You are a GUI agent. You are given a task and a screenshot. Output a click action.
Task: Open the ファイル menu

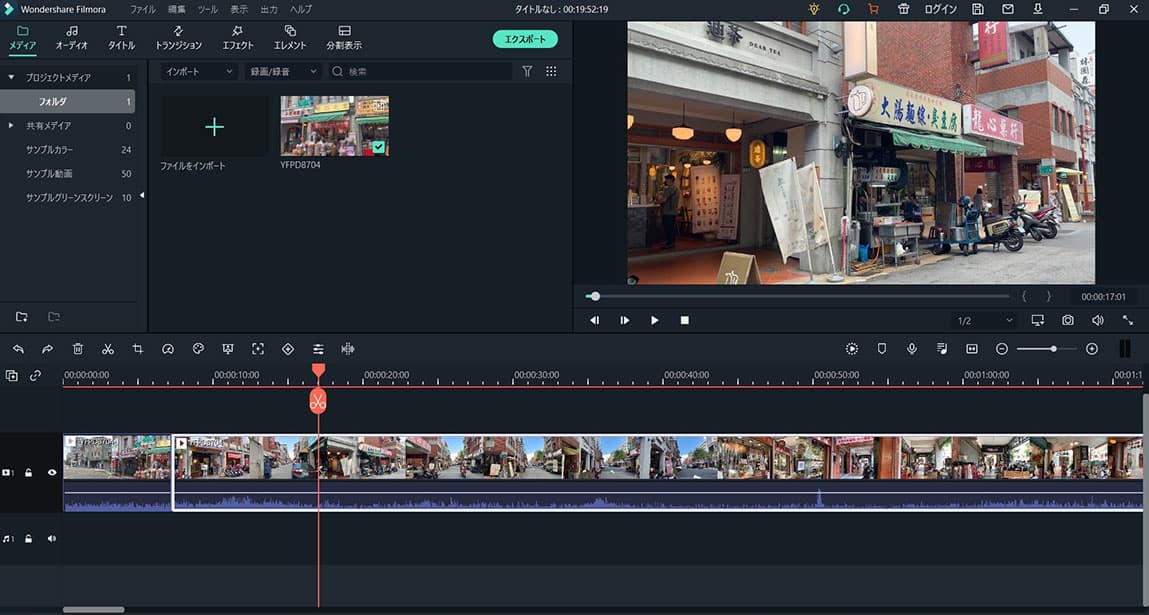coord(142,9)
